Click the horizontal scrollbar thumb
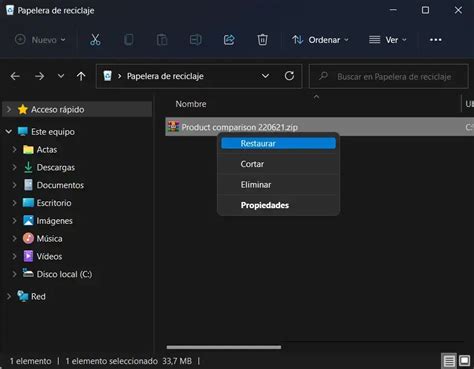The height and width of the screenshot is (369, 474). [224, 347]
